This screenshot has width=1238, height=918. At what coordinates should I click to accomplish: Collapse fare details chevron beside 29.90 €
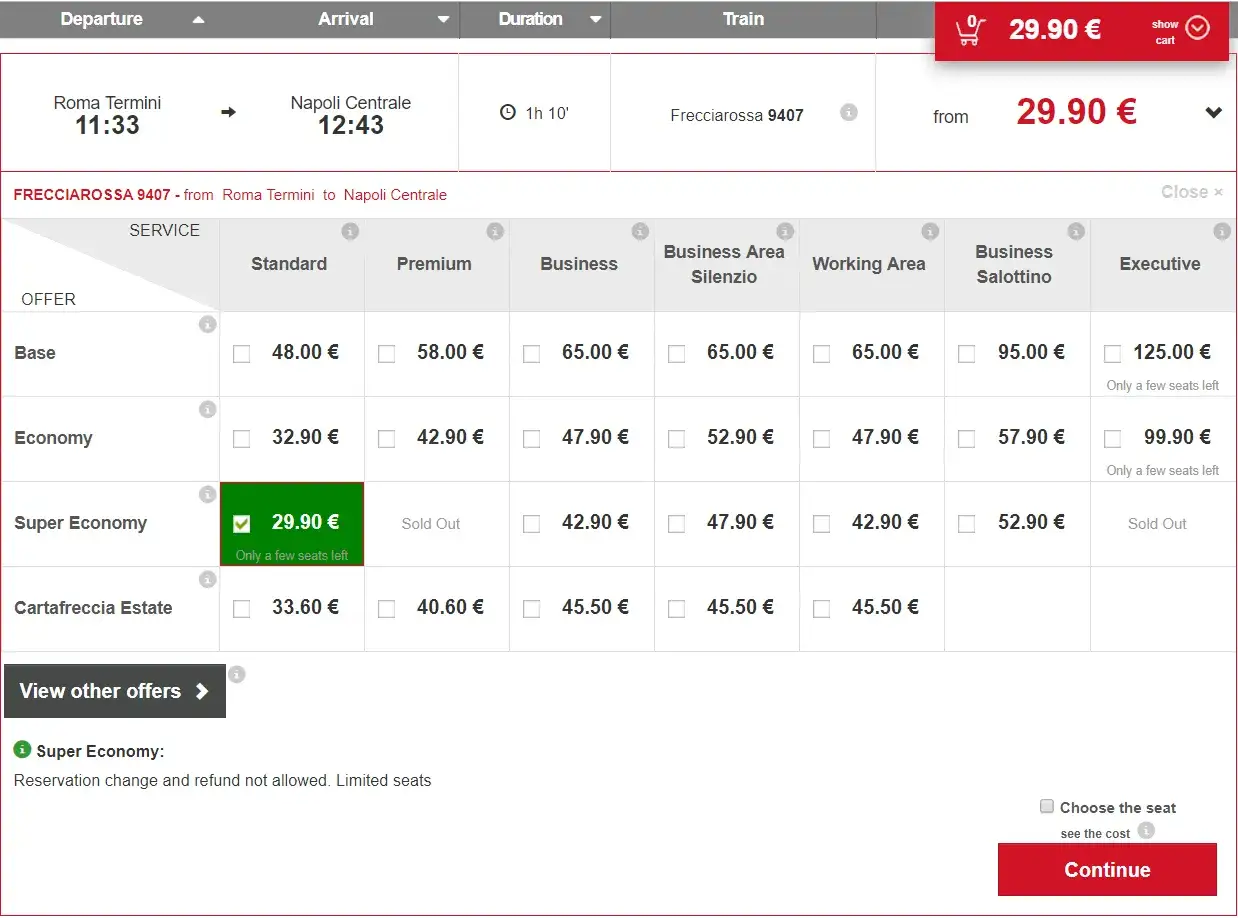pos(1214,113)
